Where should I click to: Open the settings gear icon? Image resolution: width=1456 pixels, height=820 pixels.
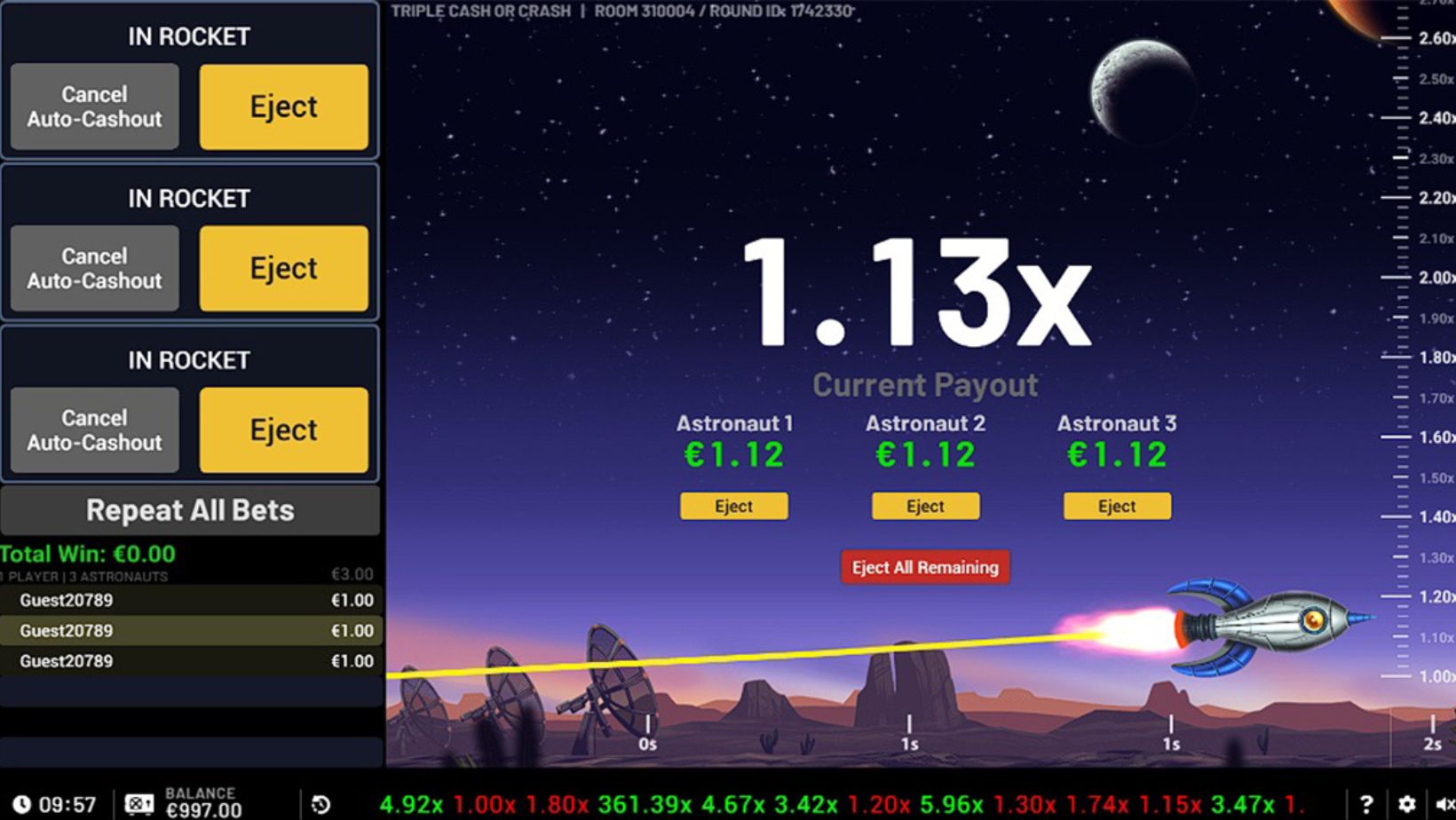click(x=1407, y=804)
